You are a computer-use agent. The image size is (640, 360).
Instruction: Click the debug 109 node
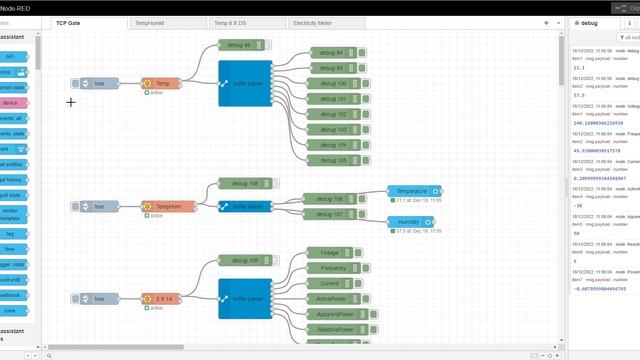[245, 260]
